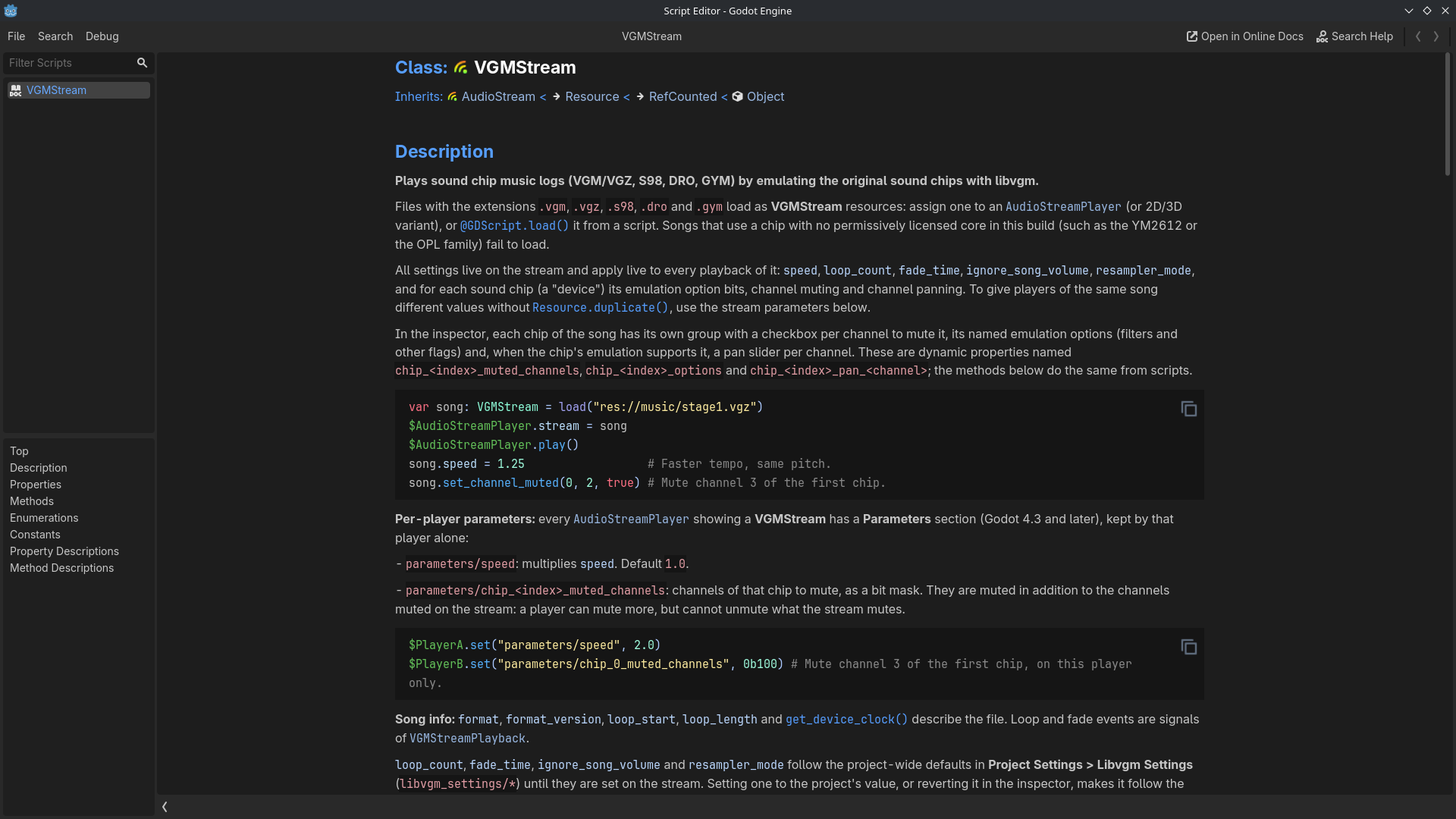The width and height of the screenshot is (1456, 819).
Task: Follow the RefCounted inherits link
Action: pos(682,96)
